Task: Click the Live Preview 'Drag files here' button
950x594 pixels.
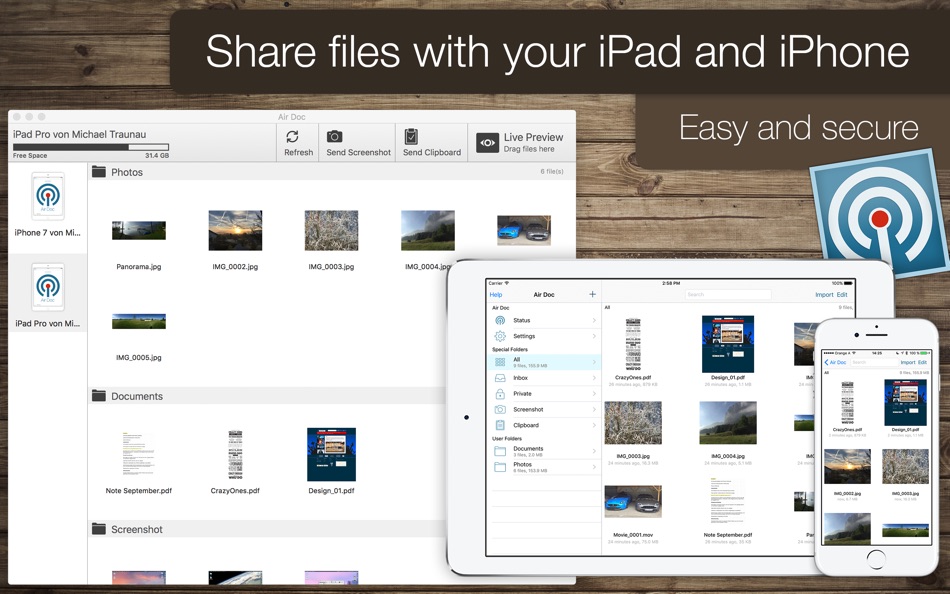Action: pyautogui.click(x=520, y=143)
